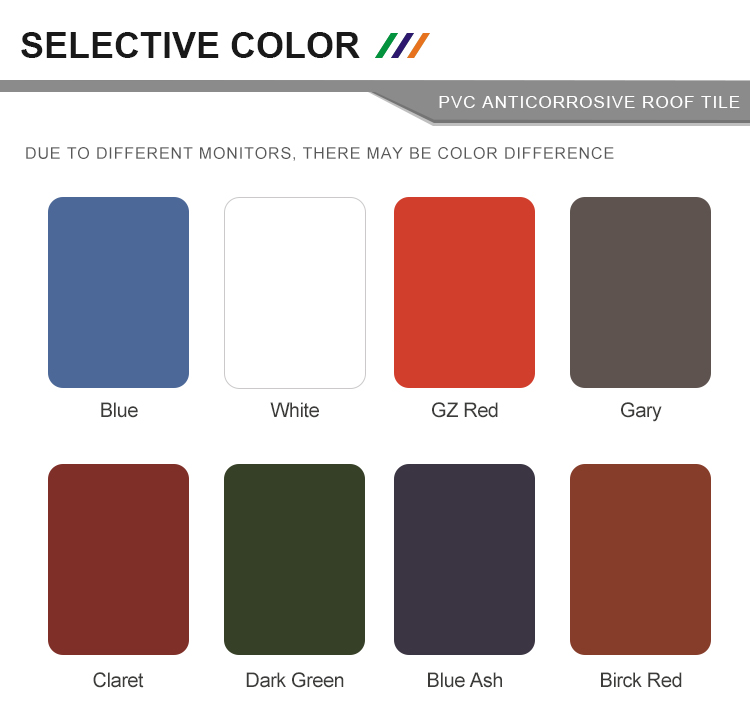Choose the Dark Green swatch
Viewport: 750px width, 708px height.
pos(295,559)
